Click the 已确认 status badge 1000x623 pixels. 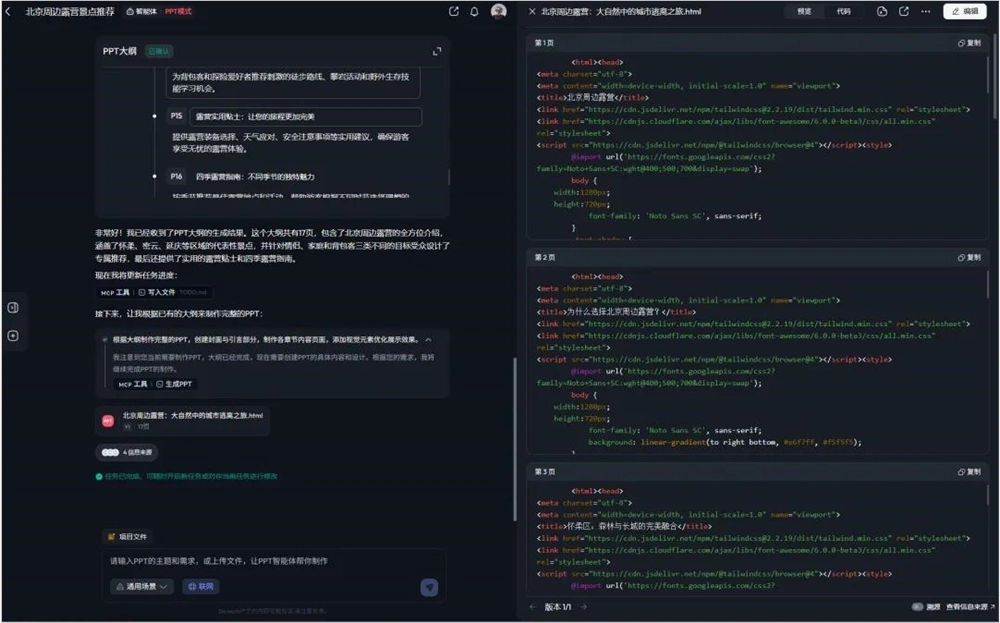158,51
